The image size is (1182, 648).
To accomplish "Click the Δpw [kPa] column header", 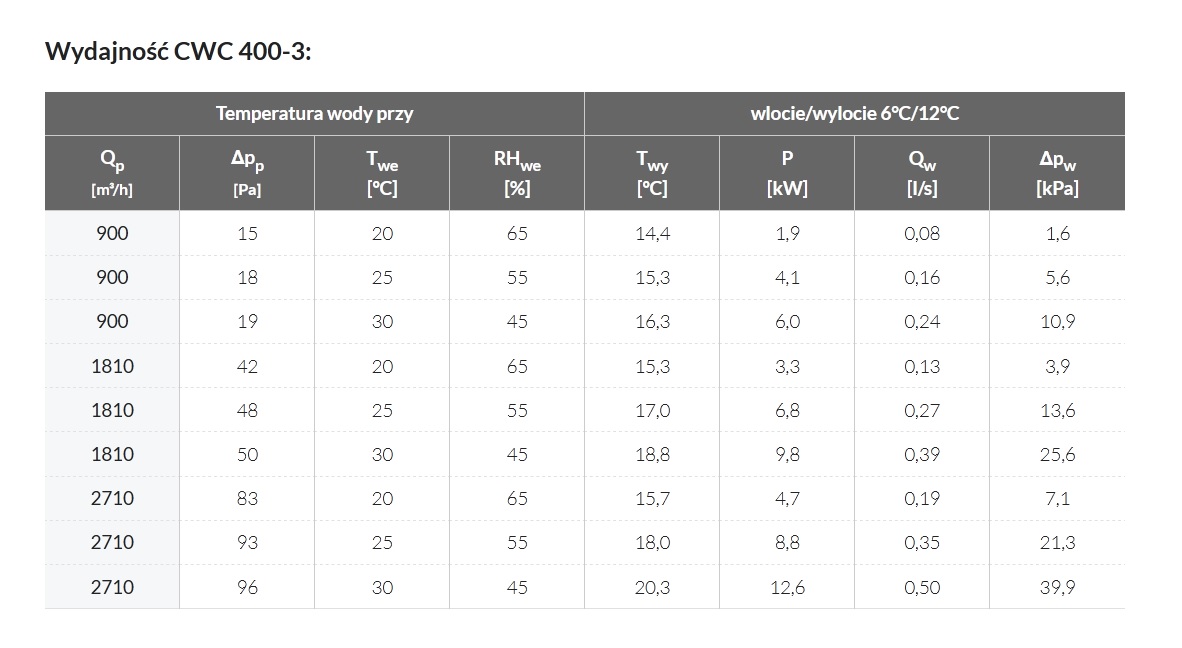I will coord(1057,173).
